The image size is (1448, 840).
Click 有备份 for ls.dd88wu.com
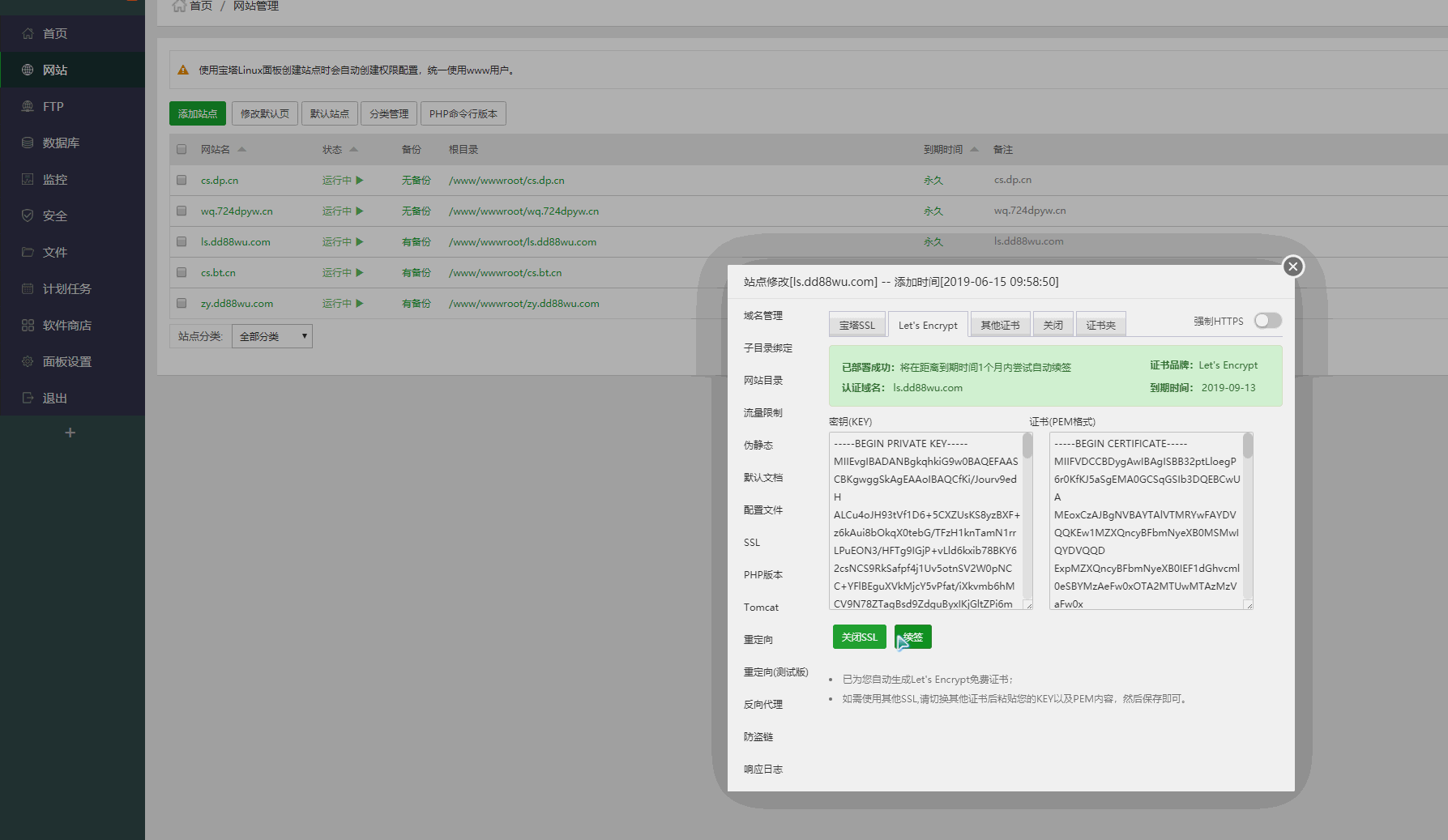(x=416, y=241)
